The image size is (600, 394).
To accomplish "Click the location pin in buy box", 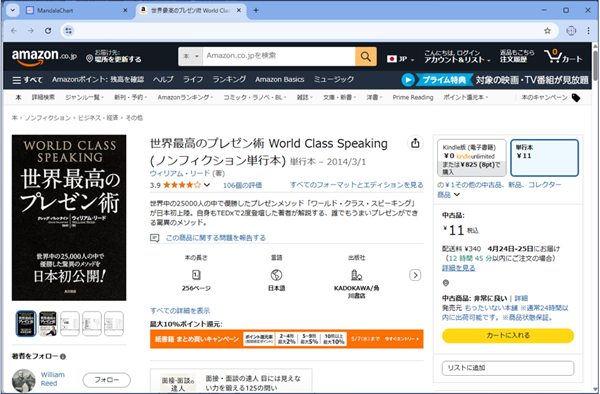I will (x=446, y=283).
